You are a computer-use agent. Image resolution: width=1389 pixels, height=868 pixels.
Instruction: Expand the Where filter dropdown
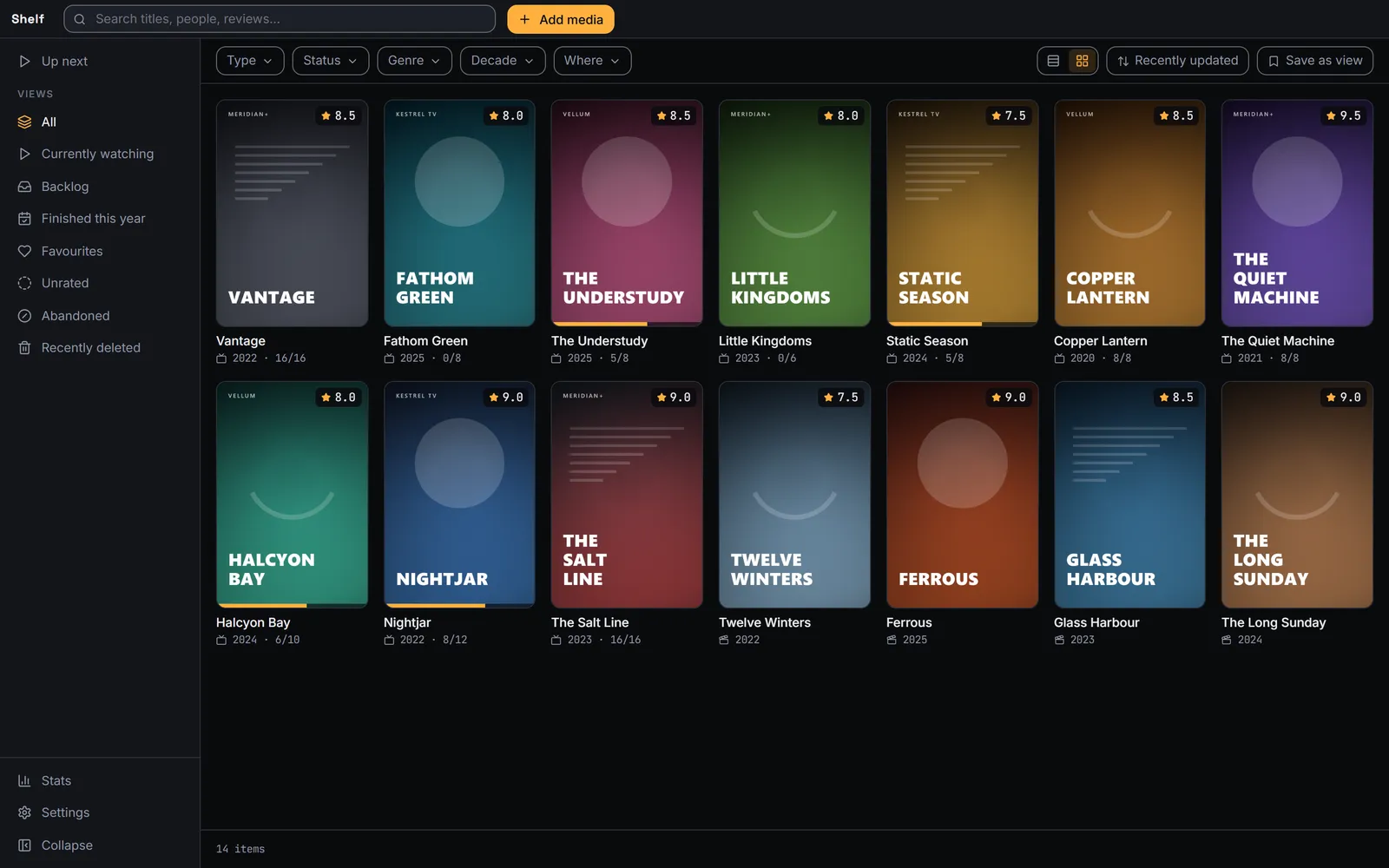point(592,61)
